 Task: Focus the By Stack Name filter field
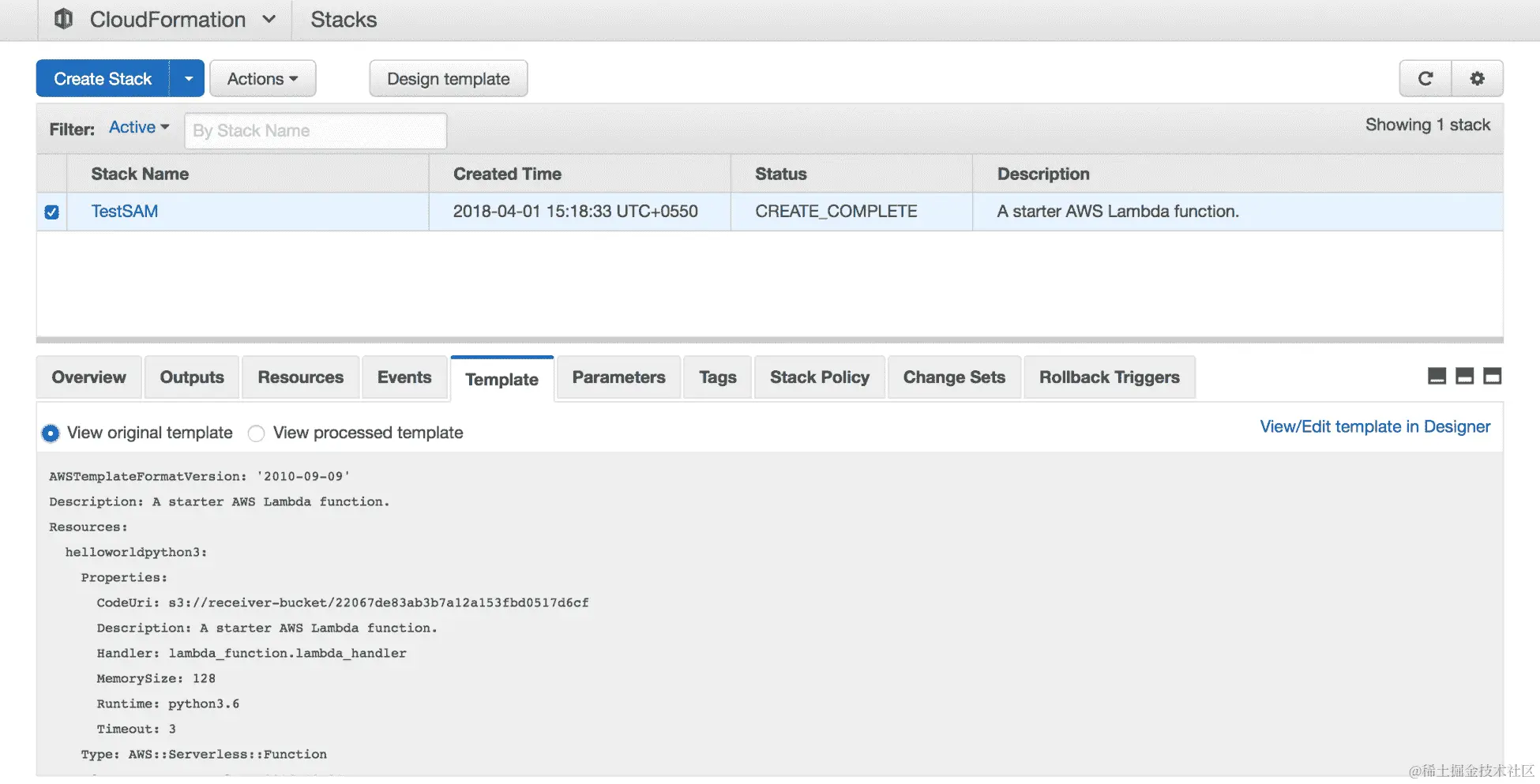[315, 130]
